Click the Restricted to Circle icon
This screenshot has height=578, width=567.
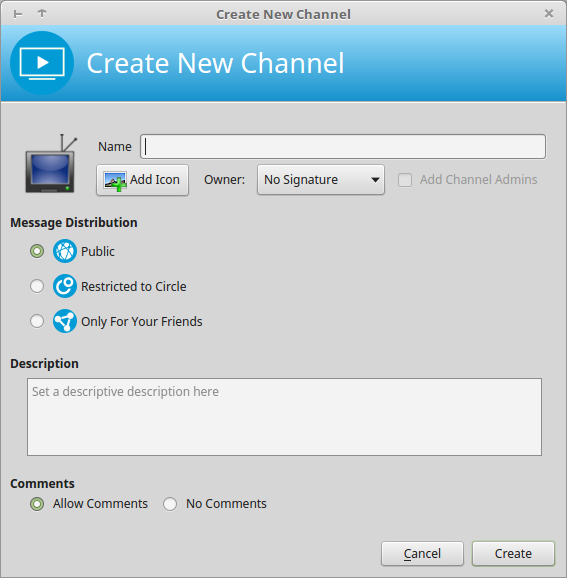tap(65, 286)
